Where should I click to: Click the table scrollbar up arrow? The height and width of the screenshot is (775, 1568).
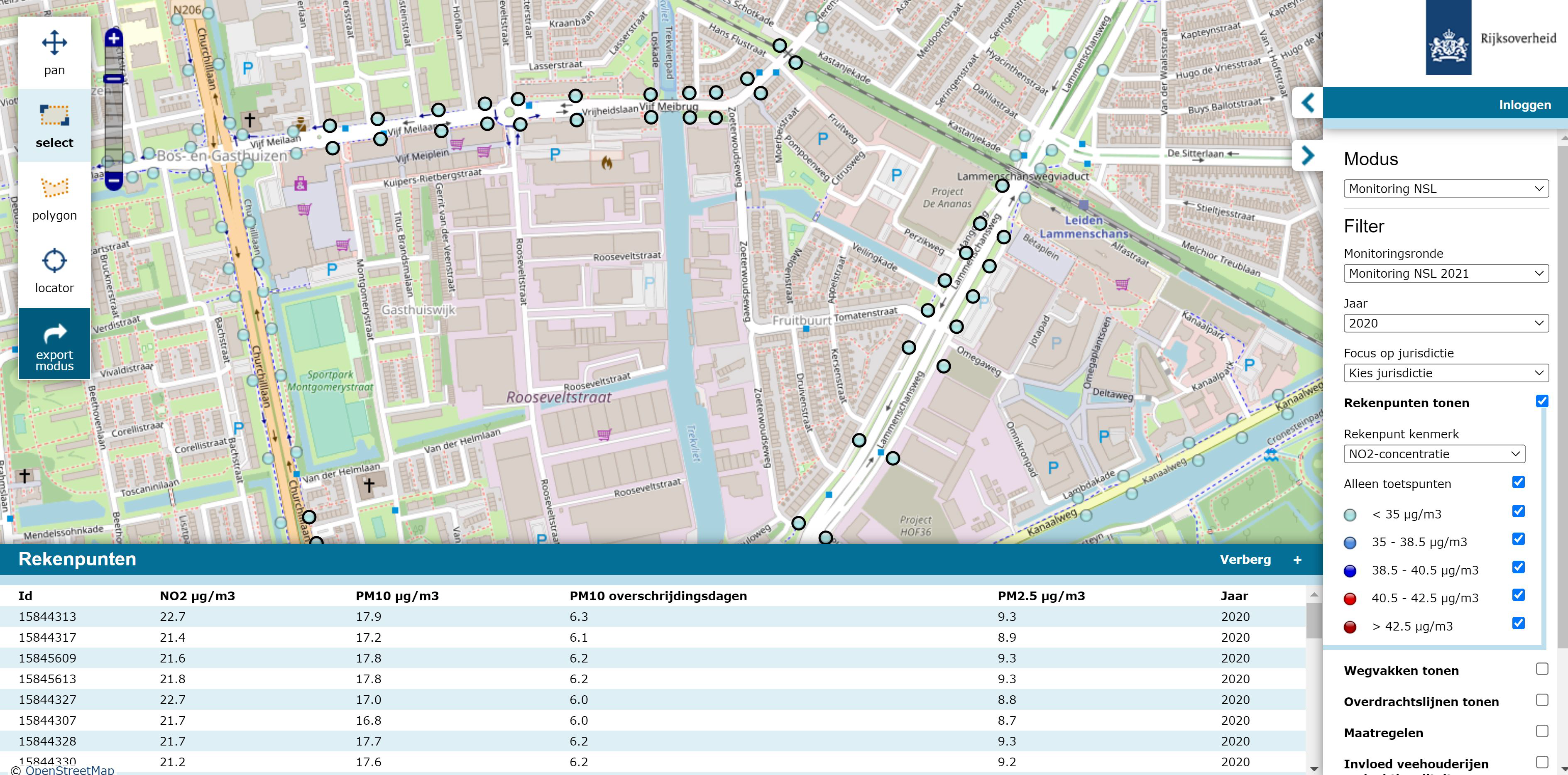pos(1314,594)
